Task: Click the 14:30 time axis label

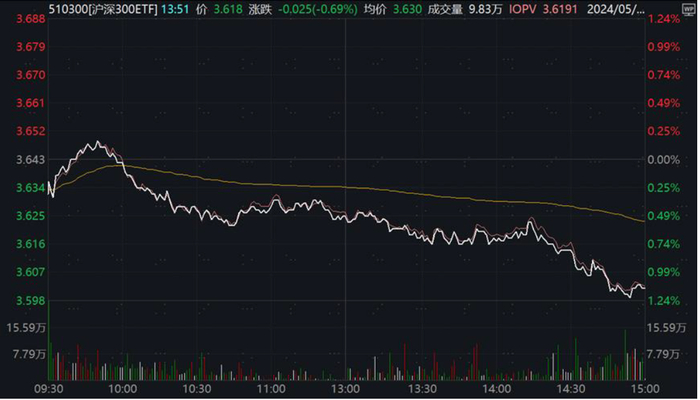Action: 571,389
